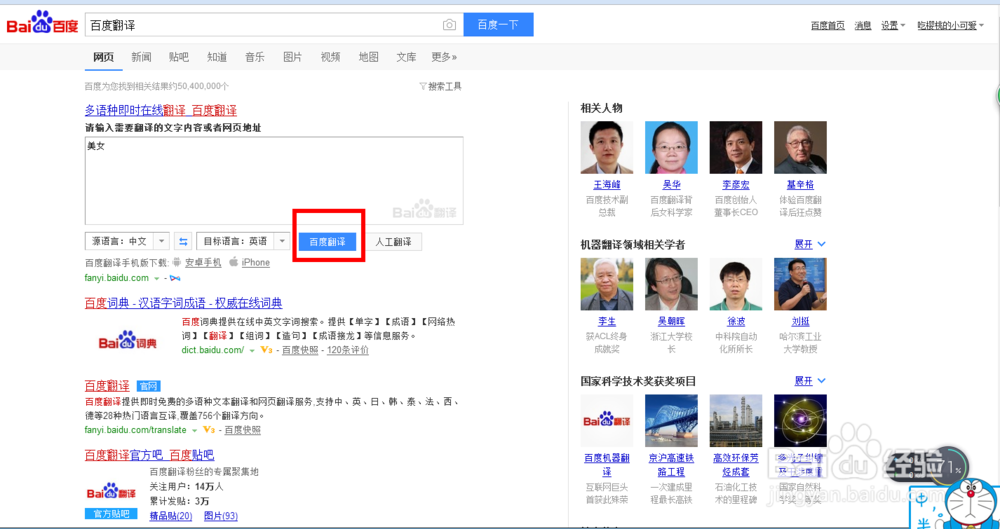
Task: Switch to the 地图 tab
Action: click(x=369, y=57)
